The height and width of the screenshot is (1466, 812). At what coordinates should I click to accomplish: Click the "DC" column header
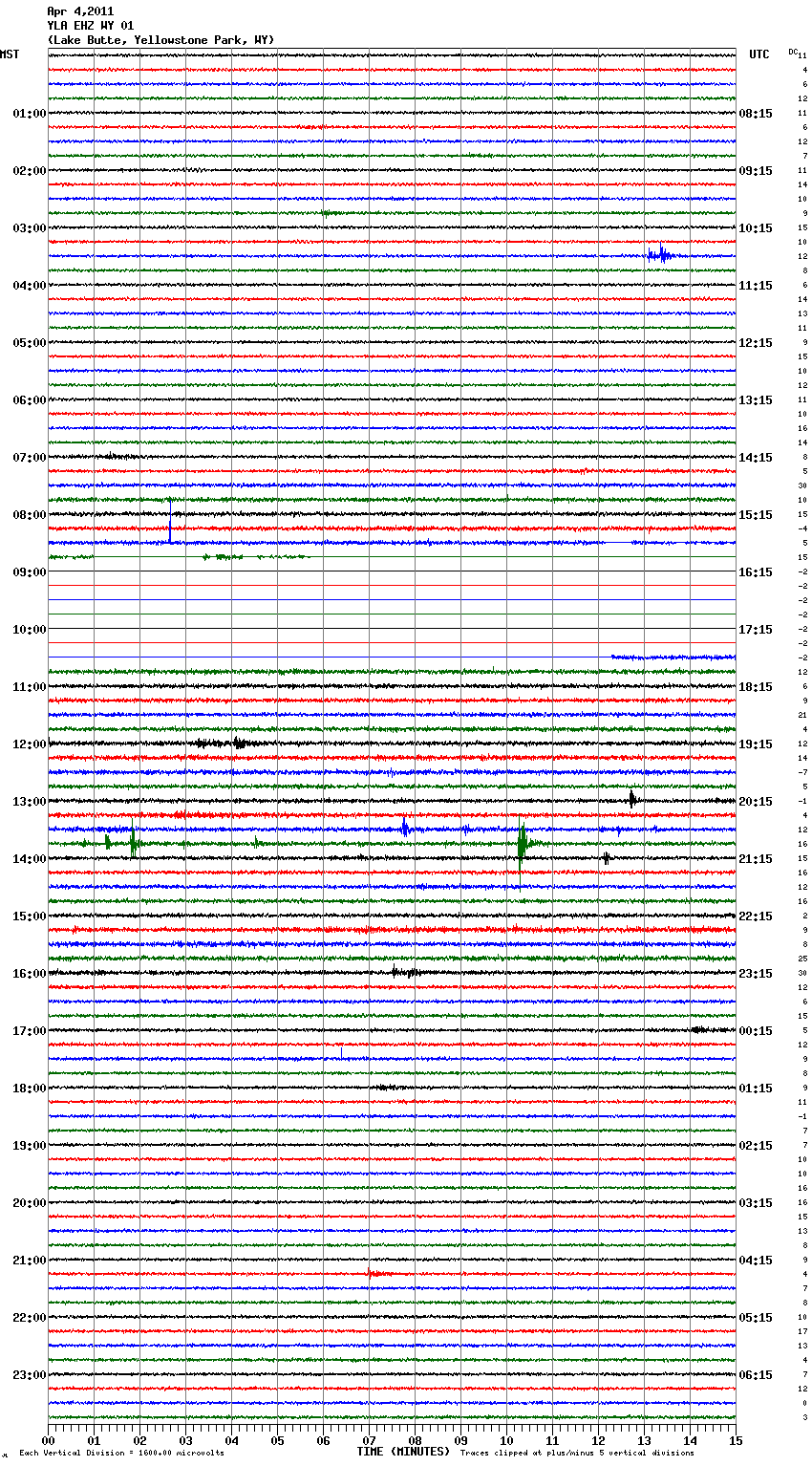793,52
